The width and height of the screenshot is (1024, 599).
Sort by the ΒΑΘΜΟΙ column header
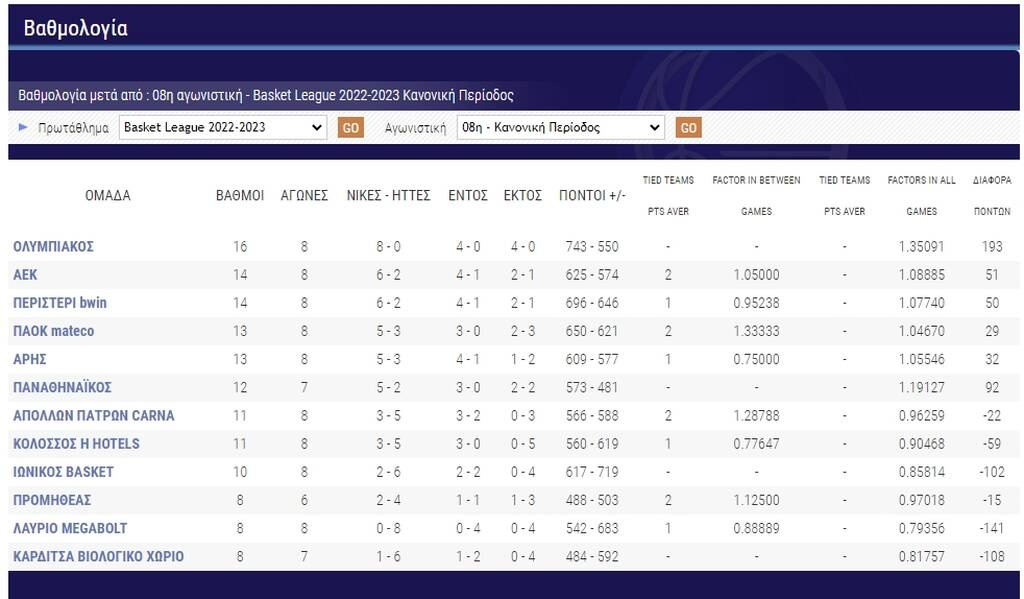click(239, 195)
